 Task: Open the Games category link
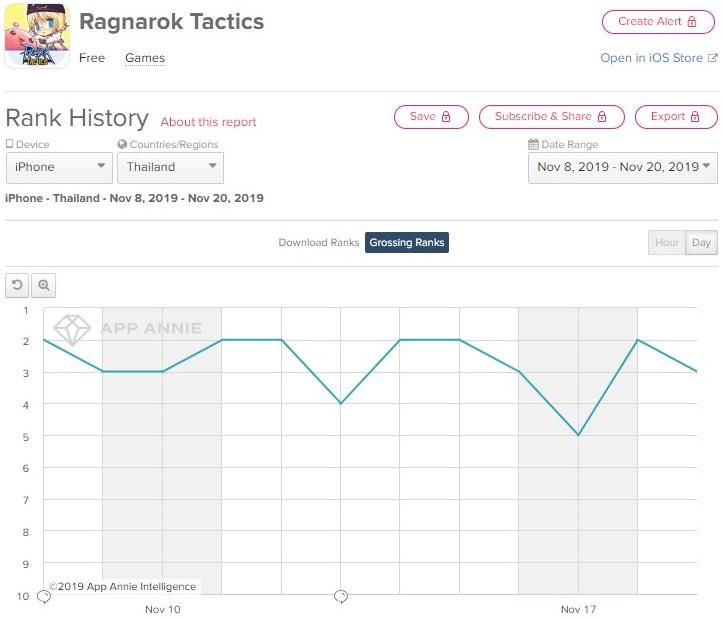pos(145,58)
